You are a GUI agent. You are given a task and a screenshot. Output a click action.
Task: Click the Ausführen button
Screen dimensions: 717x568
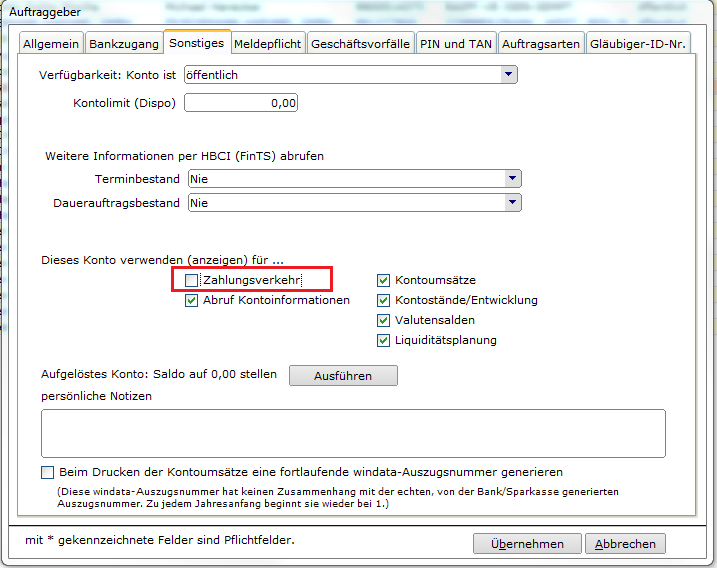pyautogui.click(x=343, y=375)
